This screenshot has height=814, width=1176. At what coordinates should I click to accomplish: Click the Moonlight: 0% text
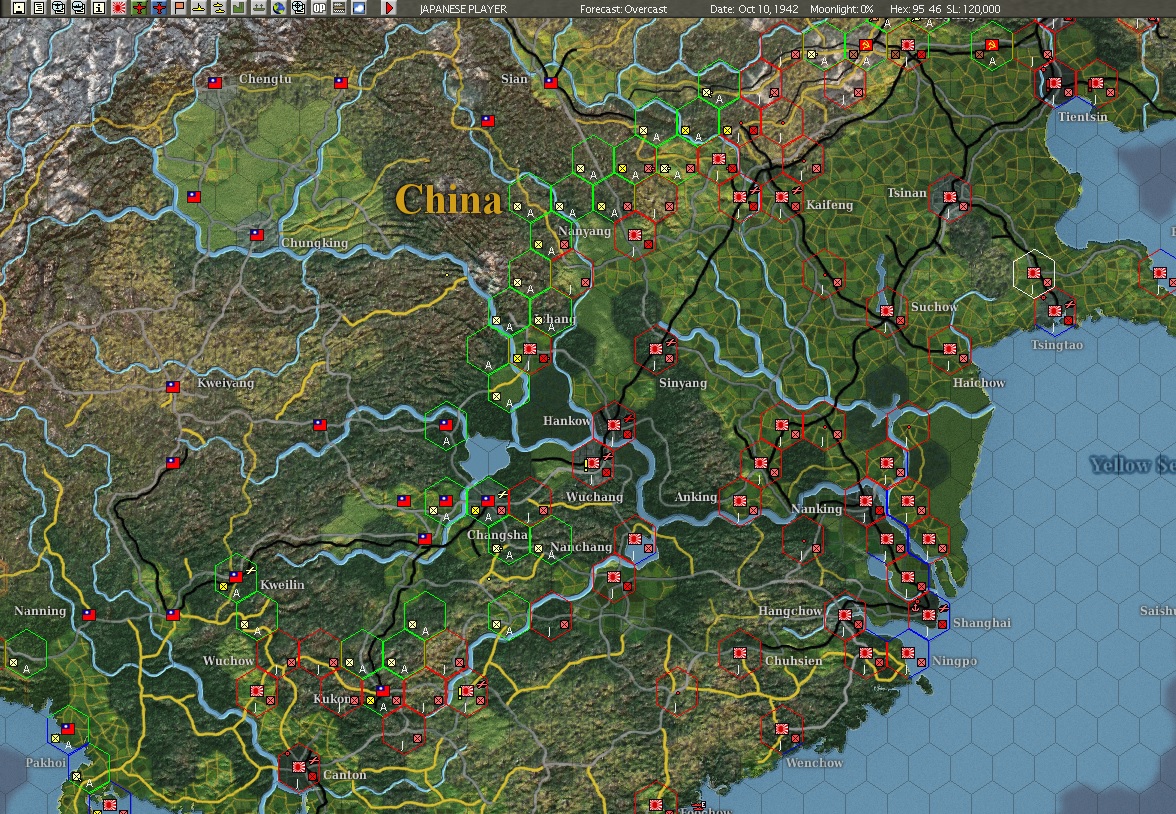tap(842, 9)
